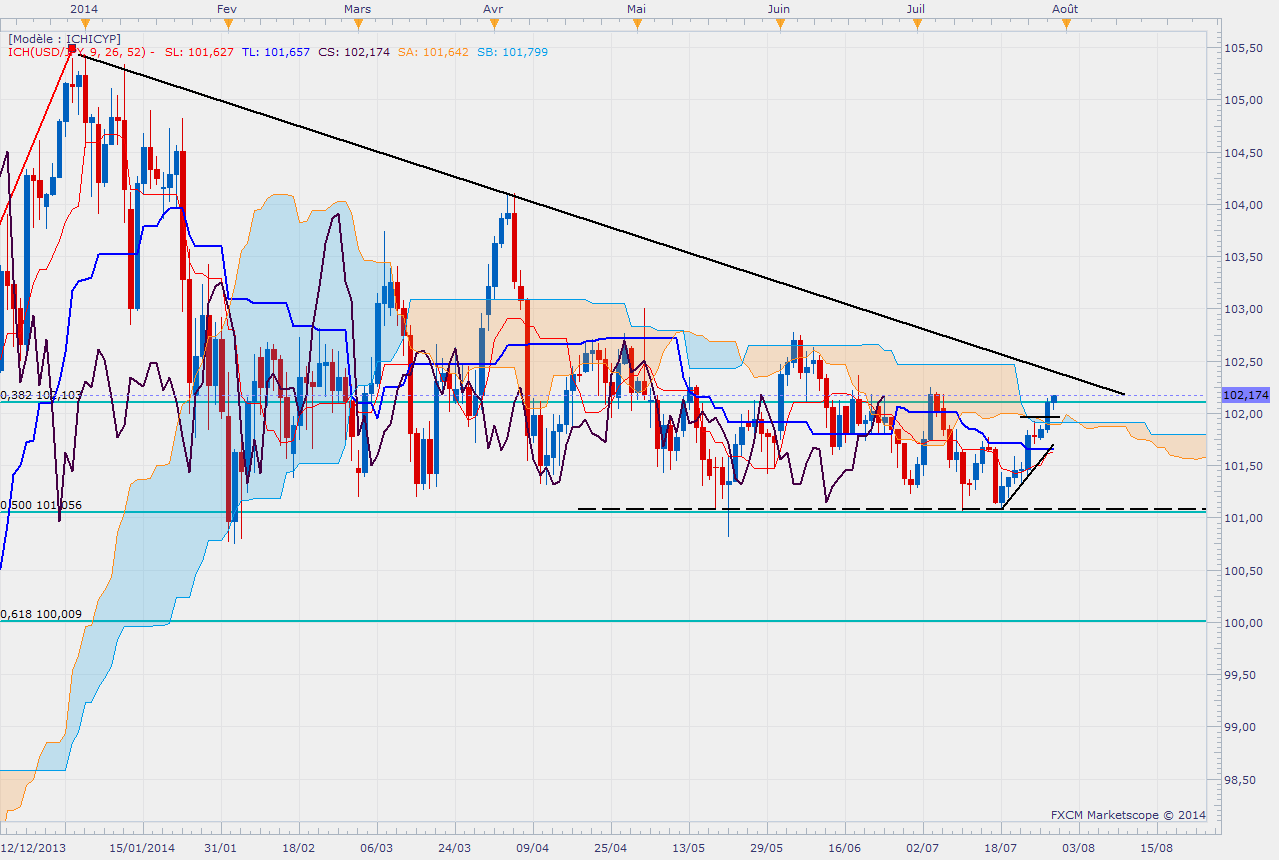This screenshot has height=860, width=1279.
Task: Click the current price tag 102,174 on the price axis
Action: [1245, 395]
